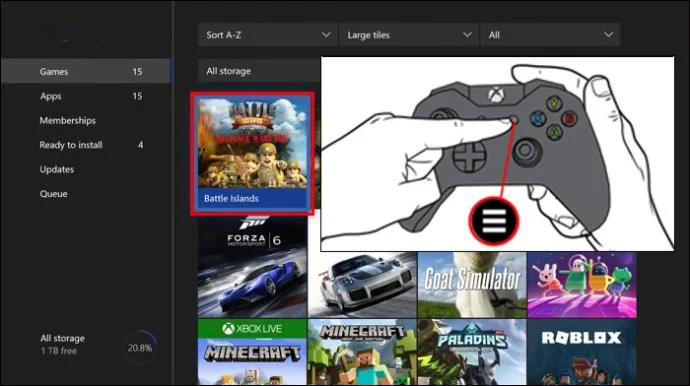This screenshot has height=386, width=690.
Task: Open Ready to install list
Action: point(86,145)
